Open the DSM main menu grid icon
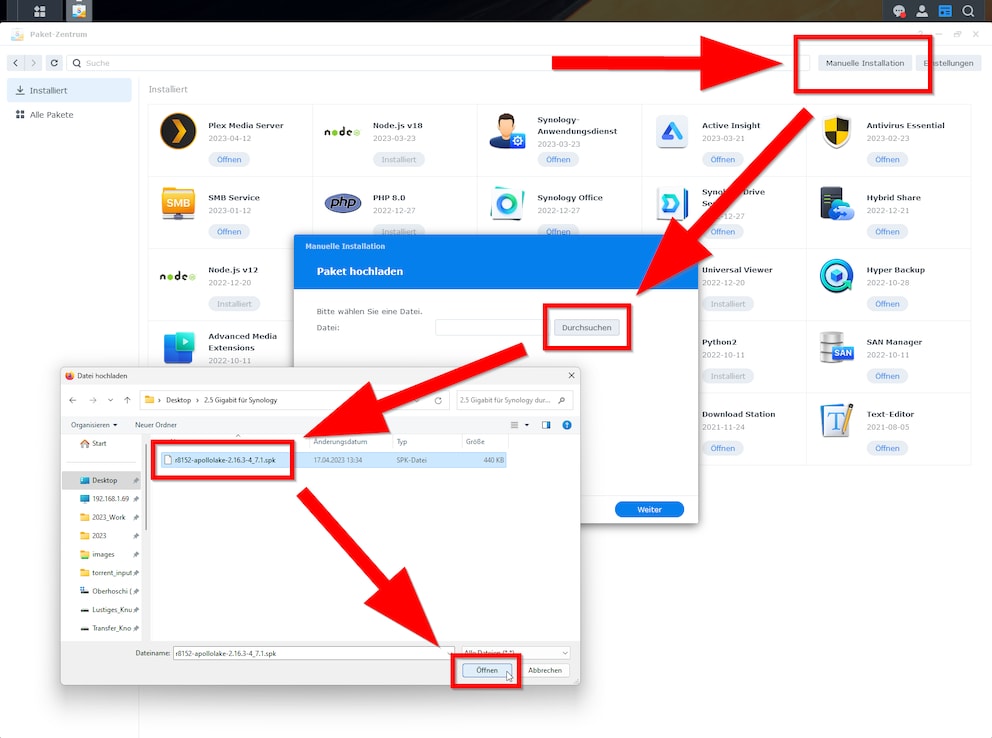Viewport: 992px width, 738px height. tap(39, 11)
